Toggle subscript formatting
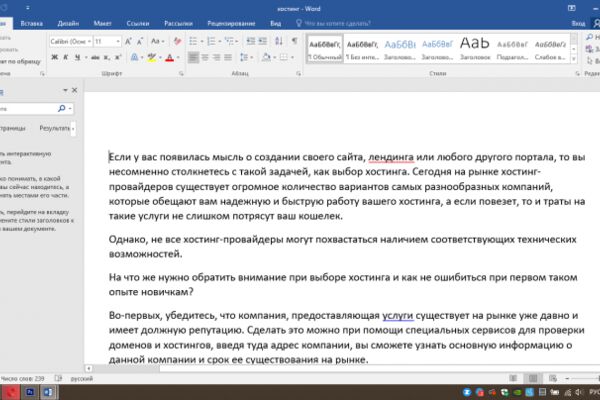 (x=107, y=57)
